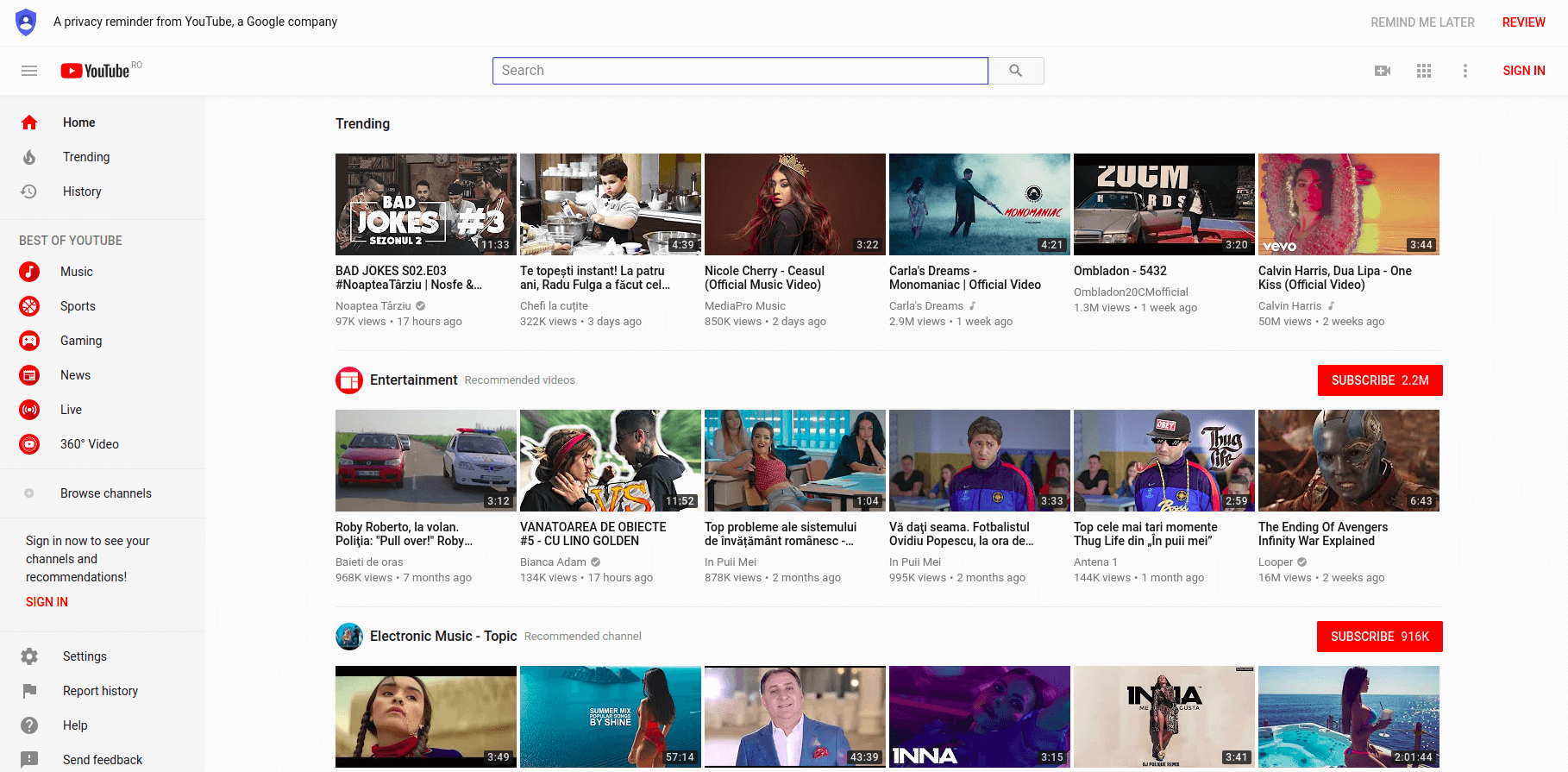Open the Thug Life top momente title
Screen dimensions: 1568x772
click(1145, 534)
